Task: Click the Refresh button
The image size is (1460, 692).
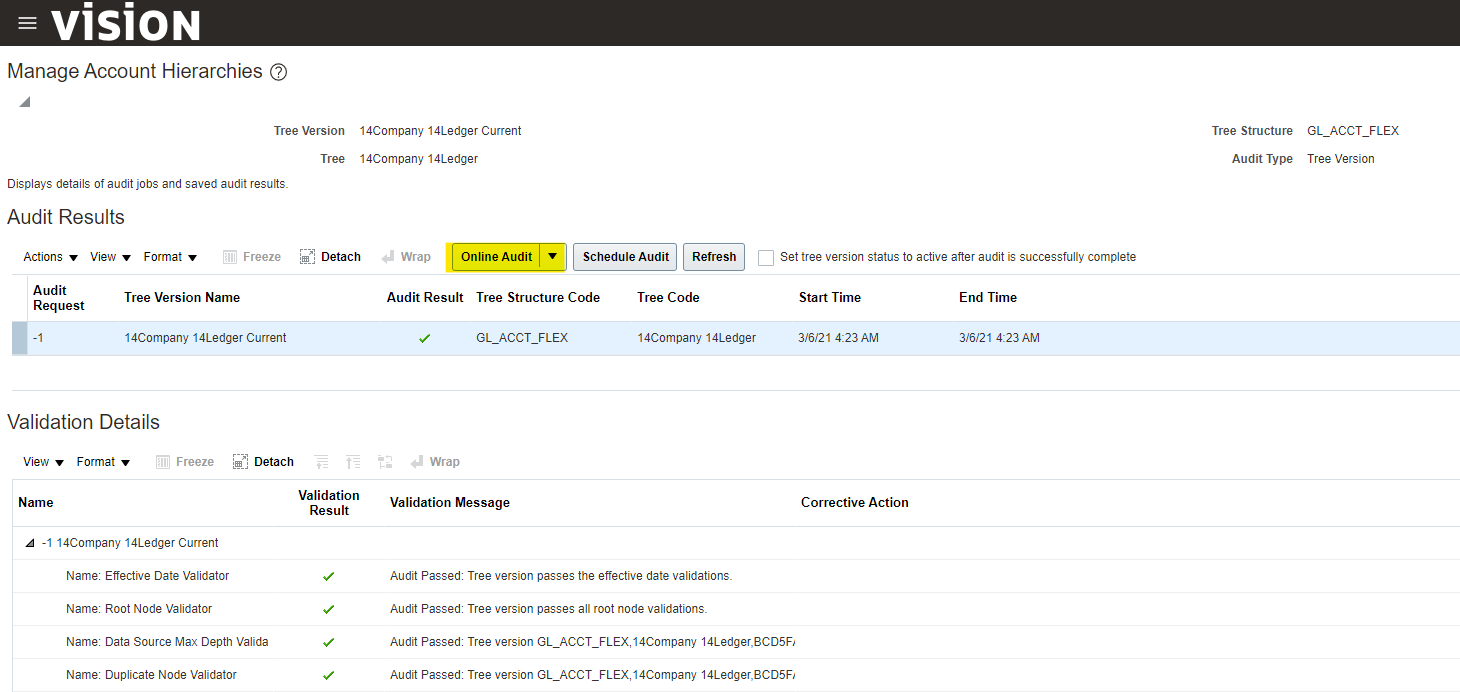Action: pyautogui.click(x=714, y=257)
